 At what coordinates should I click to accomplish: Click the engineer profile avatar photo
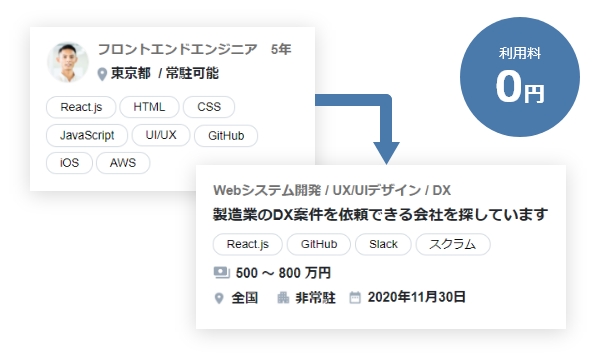pos(68,62)
